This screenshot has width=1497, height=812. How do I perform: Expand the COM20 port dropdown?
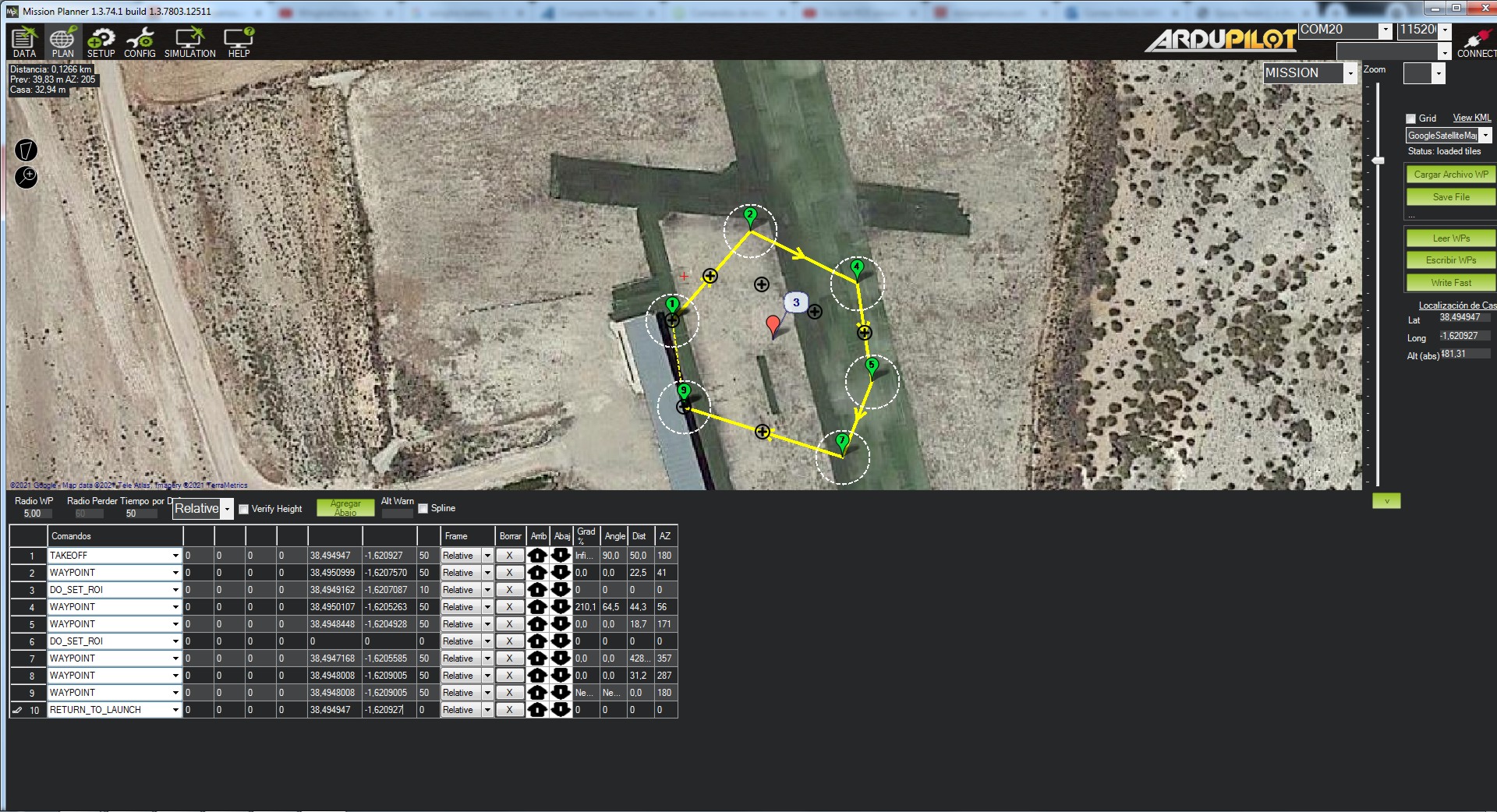1385,30
